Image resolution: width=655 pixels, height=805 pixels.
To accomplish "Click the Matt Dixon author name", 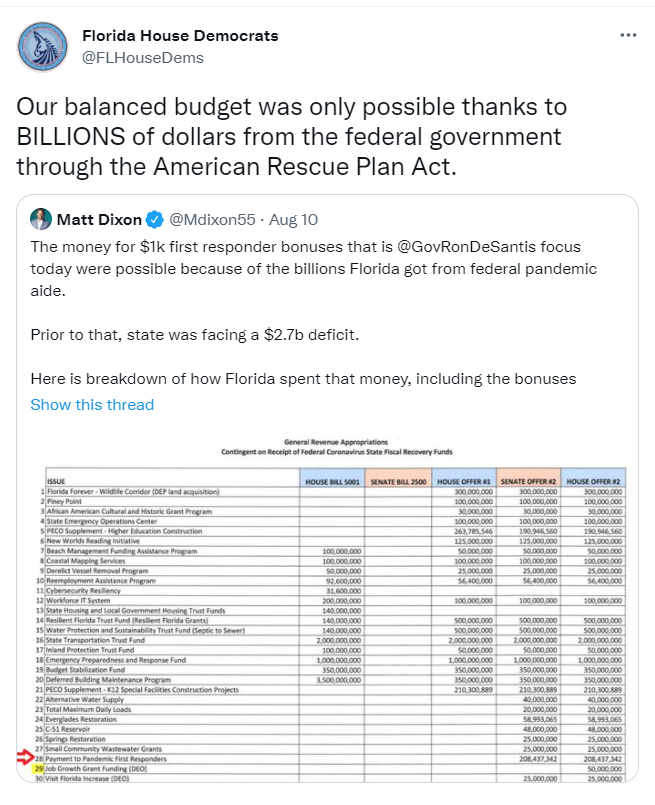I will click(x=100, y=219).
